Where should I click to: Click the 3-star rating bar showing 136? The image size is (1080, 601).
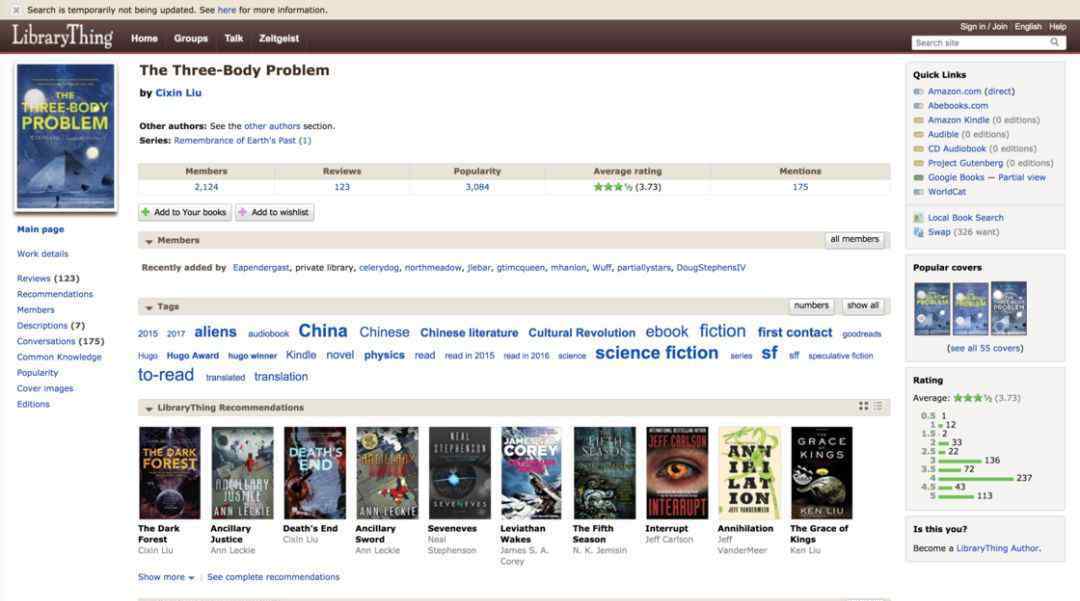(959, 461)
